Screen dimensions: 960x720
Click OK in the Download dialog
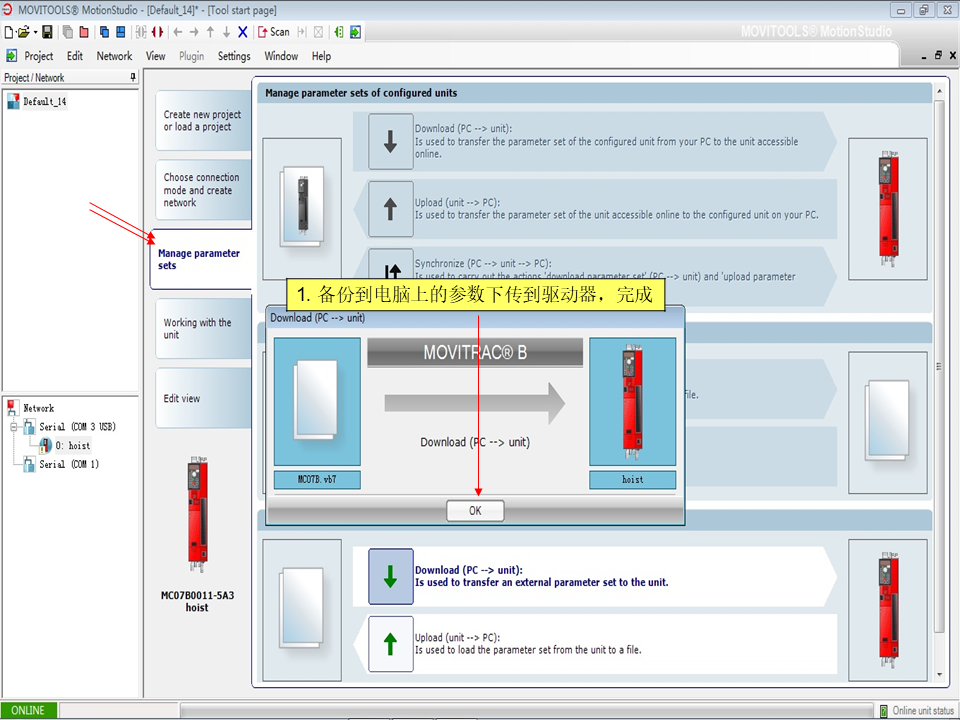(x=475, y=510)
